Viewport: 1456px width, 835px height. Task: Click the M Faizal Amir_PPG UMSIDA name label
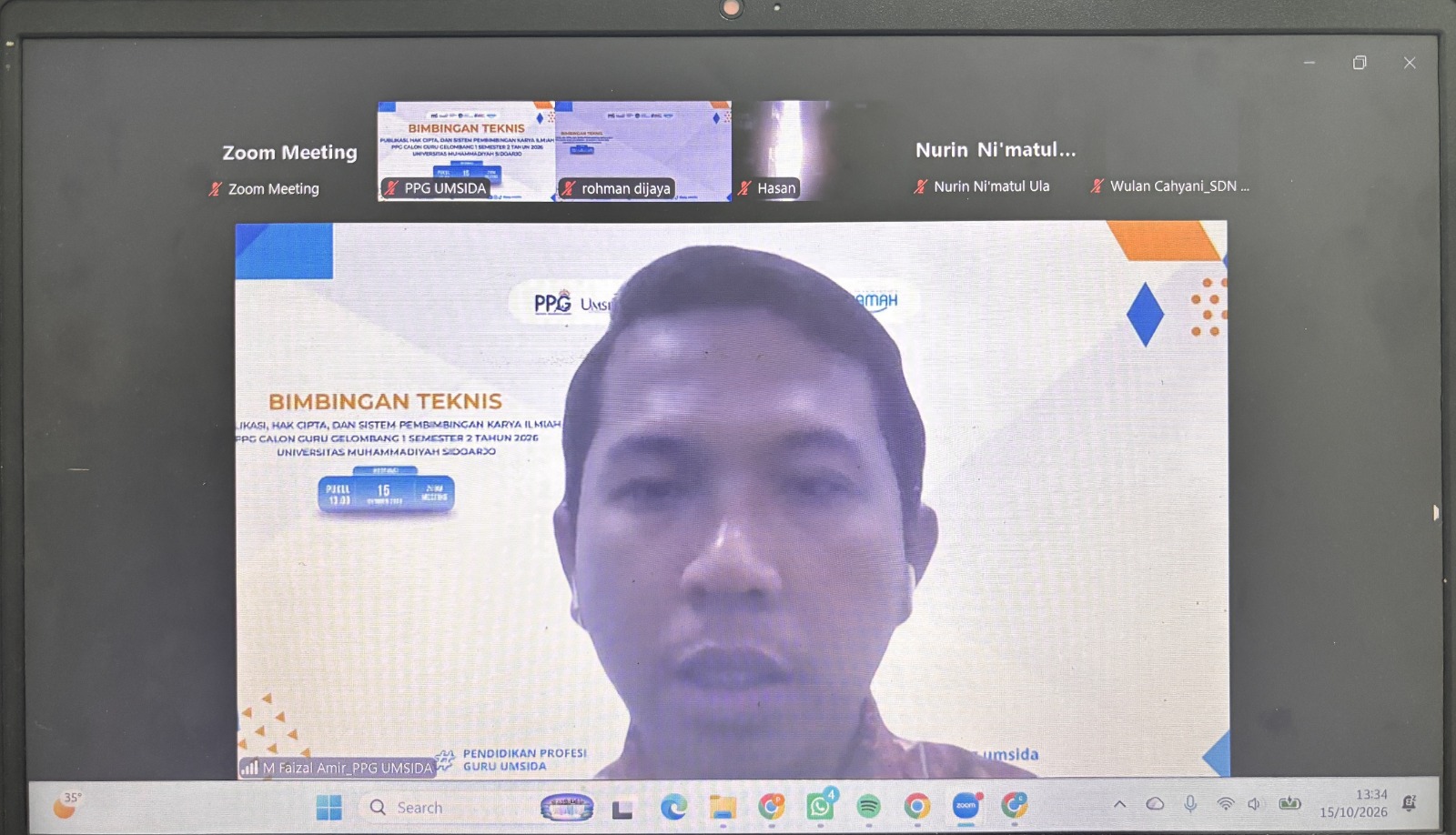click(338, 768)
